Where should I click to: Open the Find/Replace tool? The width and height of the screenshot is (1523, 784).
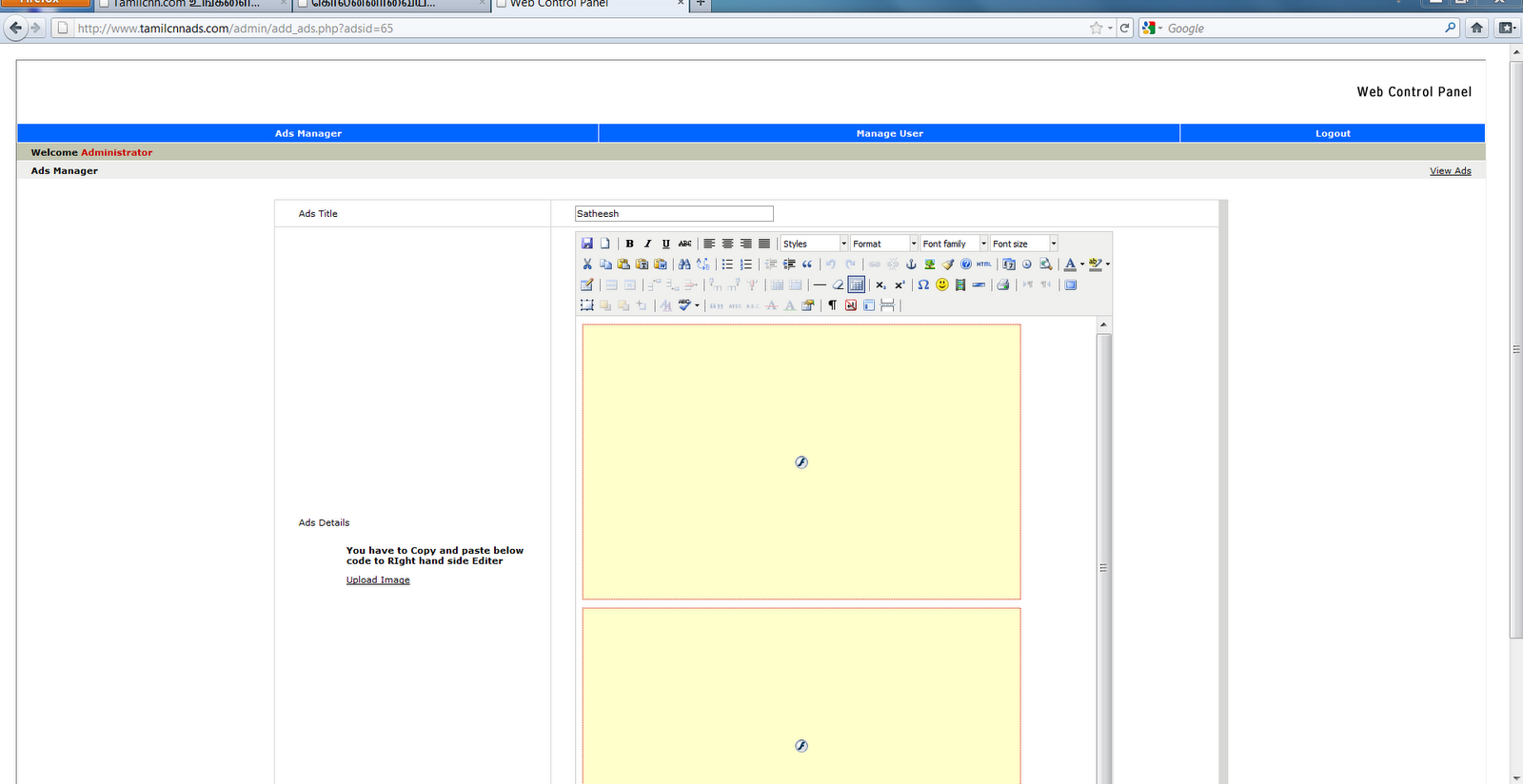click(x=702, y=265)
